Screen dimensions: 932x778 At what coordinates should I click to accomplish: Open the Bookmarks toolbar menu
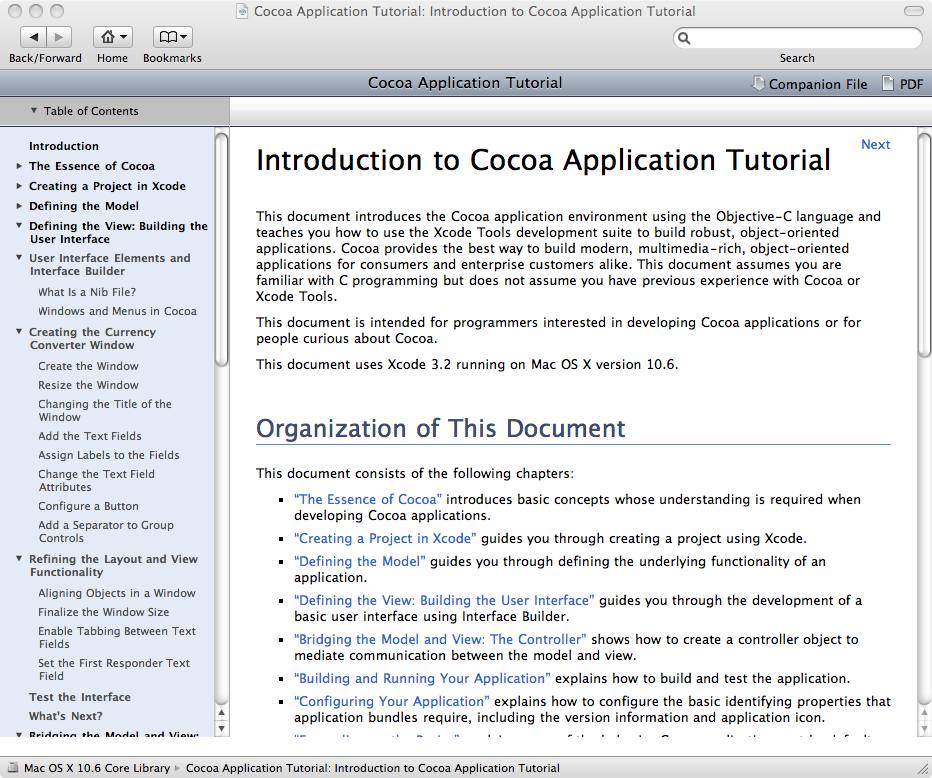(x=172, y=37)
